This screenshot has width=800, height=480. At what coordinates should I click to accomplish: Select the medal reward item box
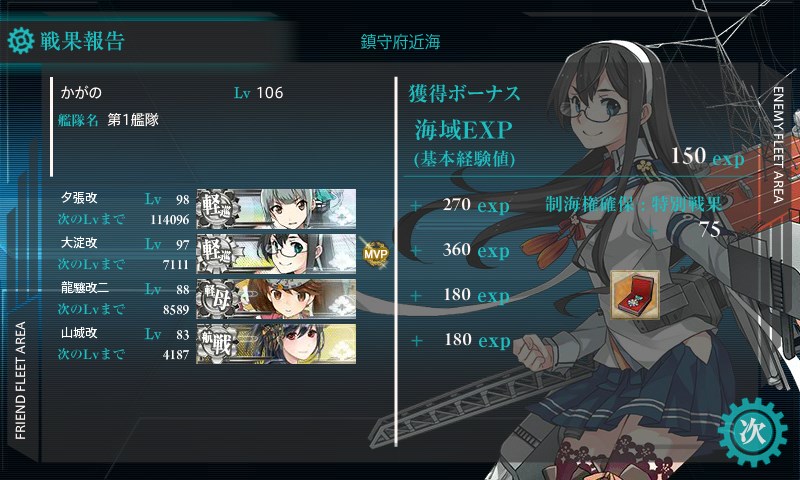coord(635,295)
